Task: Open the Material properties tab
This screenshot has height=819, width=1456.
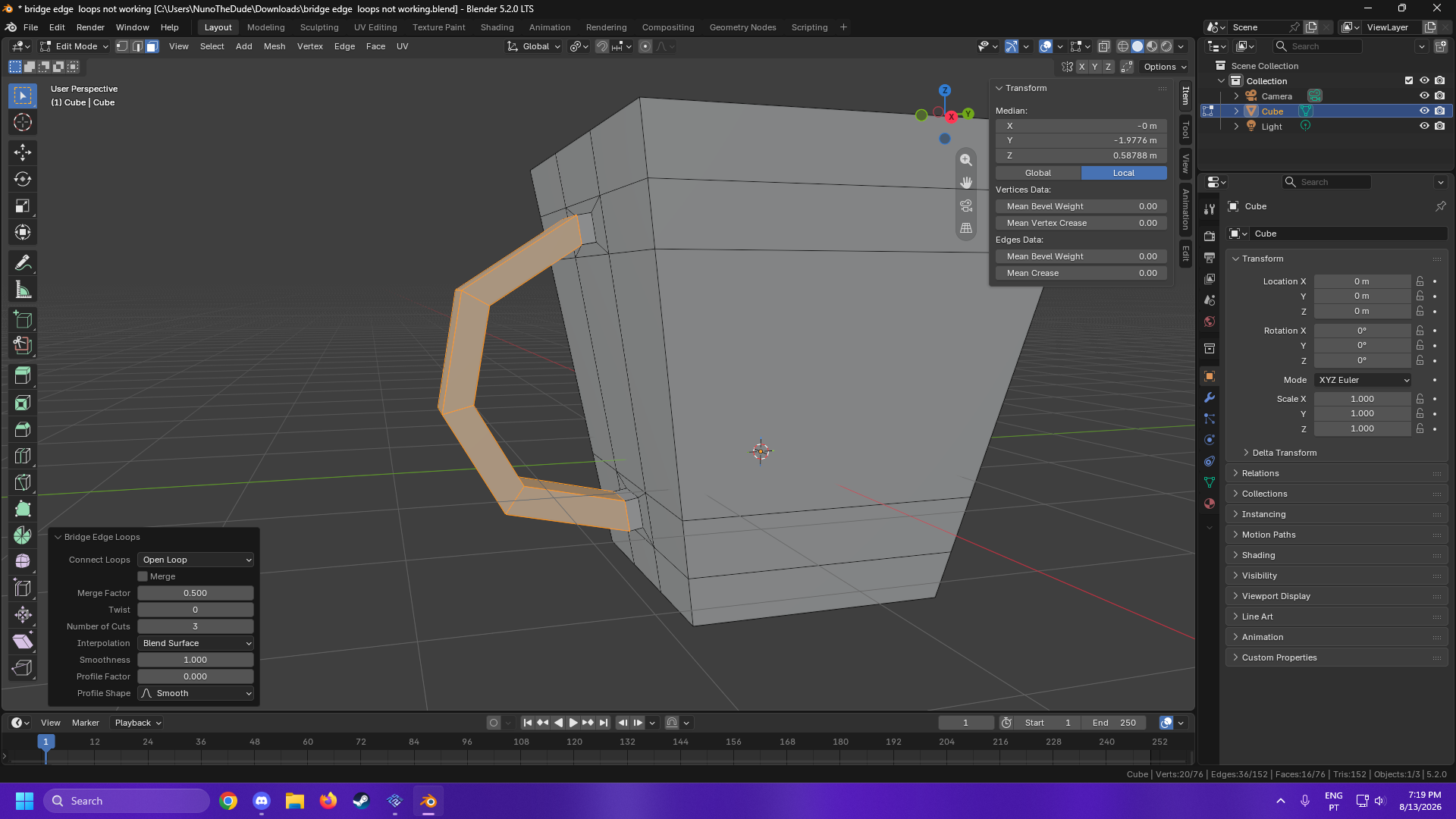Action: (1210, 504)
